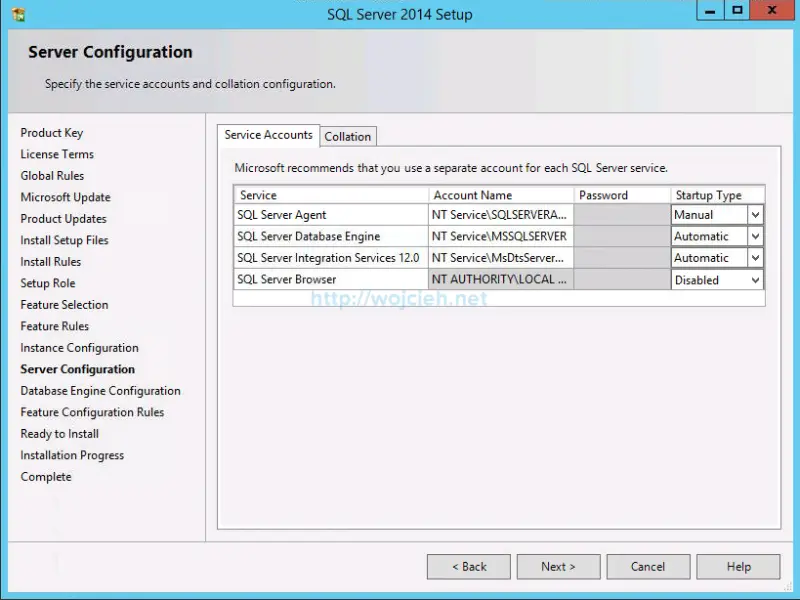Image resolution: width=800 pixels, height=600 pixels.
Task: Click the SQL Server Agent password field
Action: pyautogui.click(x=620, y=215)
